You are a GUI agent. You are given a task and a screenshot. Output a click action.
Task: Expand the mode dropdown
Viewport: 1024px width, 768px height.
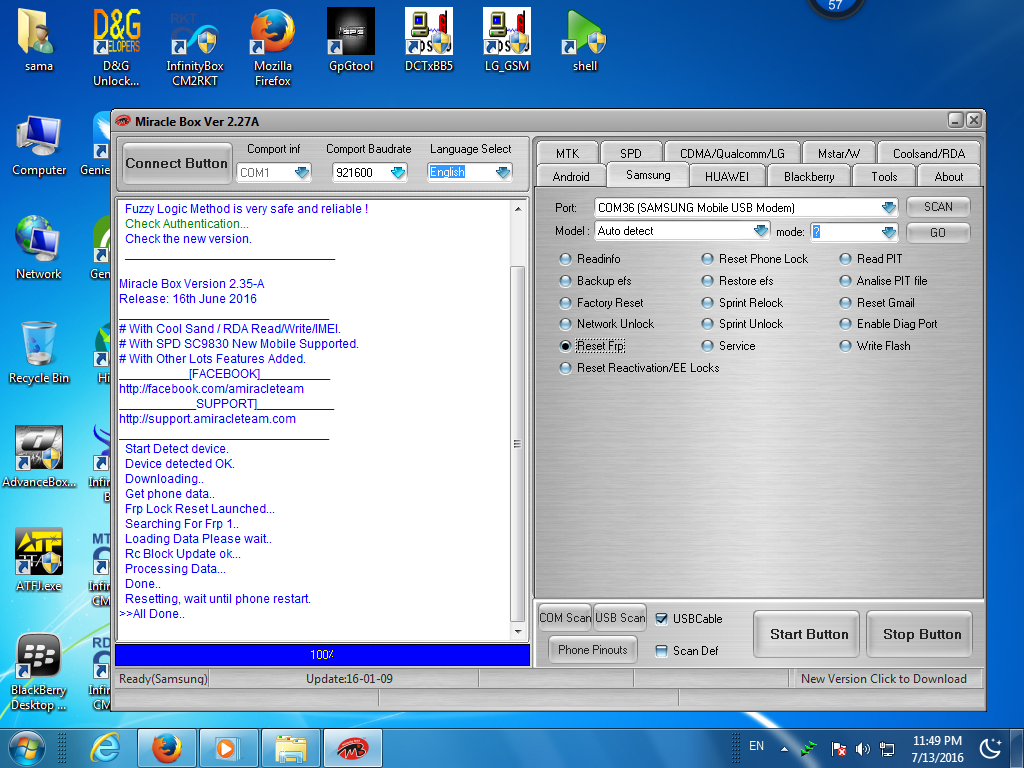[x=889, y=232]
